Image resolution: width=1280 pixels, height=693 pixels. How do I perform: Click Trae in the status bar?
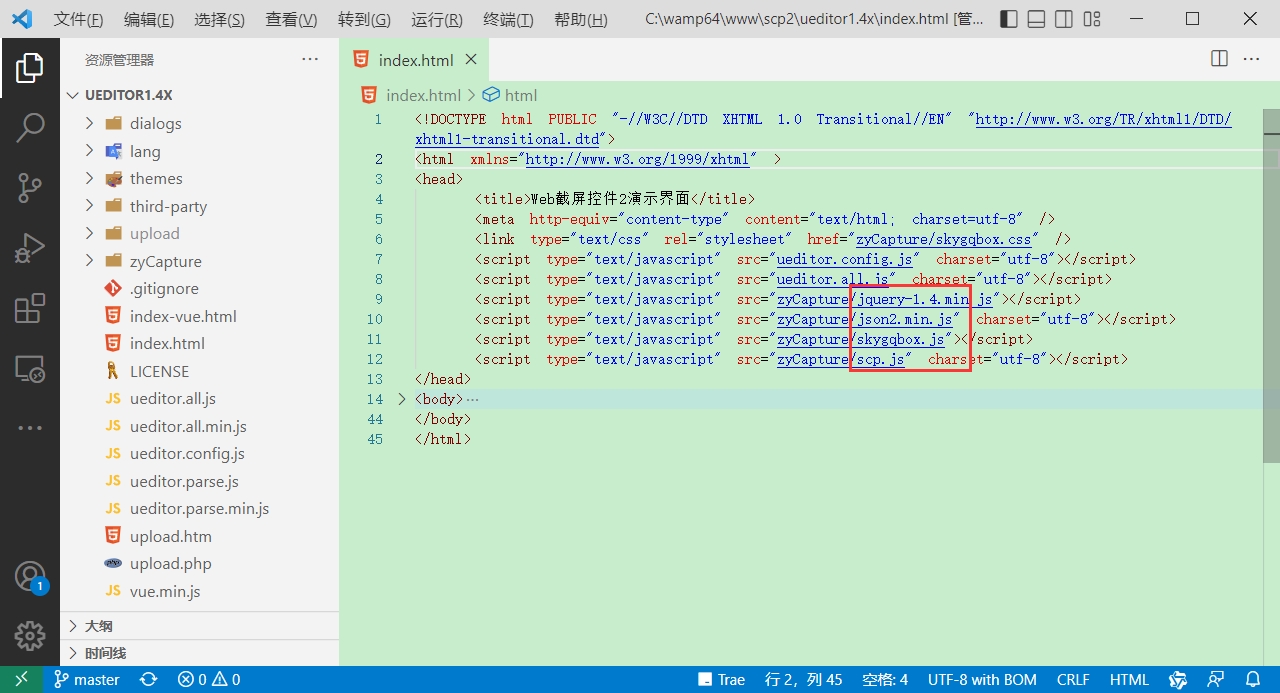click(722, 680)
